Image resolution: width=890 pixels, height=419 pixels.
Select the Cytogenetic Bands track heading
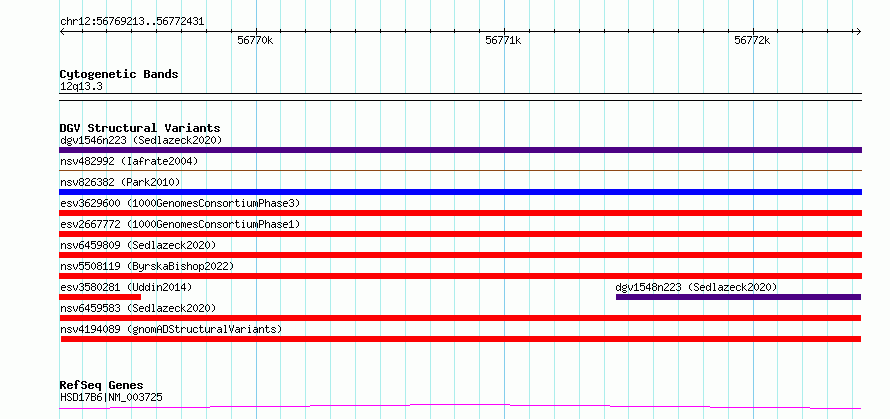coord(119,74)
